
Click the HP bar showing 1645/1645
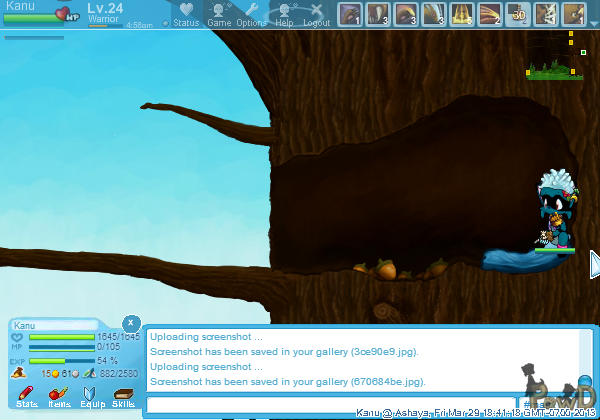(x=62, y=337)
